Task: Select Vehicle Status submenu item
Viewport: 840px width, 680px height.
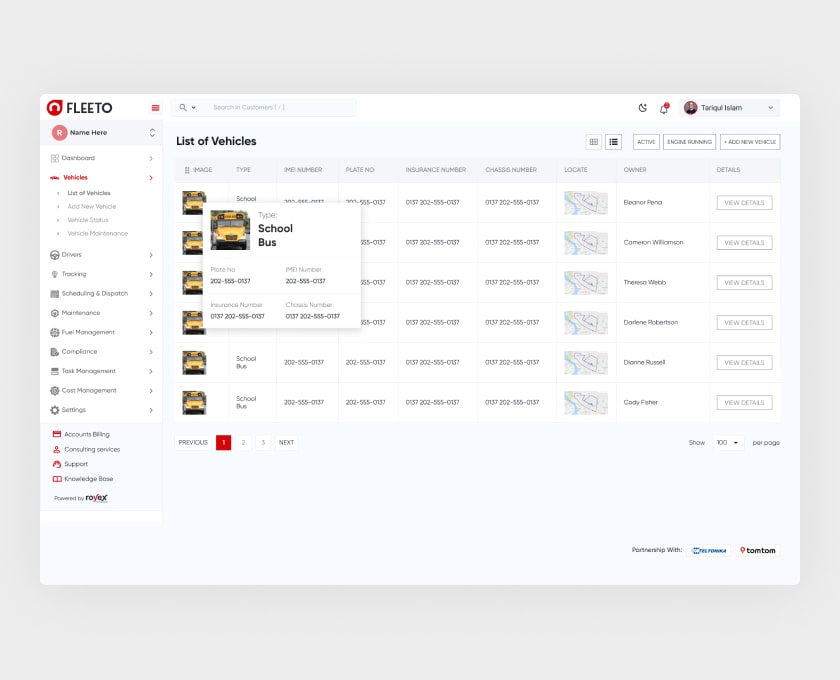Action: click(88, 220)
